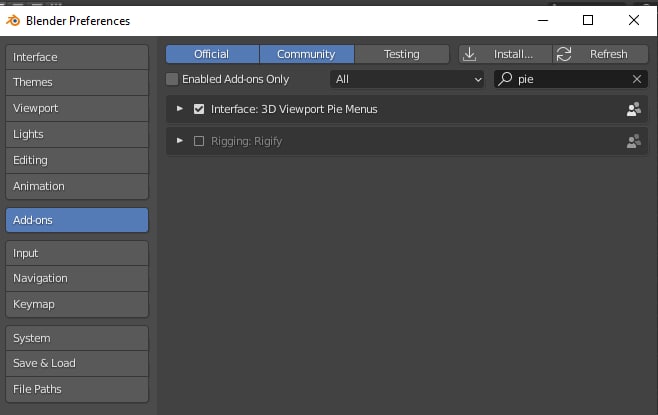Screen dimensions: 658x415
Task: Go to the Input preferences section
Action: tap(77, 253)
